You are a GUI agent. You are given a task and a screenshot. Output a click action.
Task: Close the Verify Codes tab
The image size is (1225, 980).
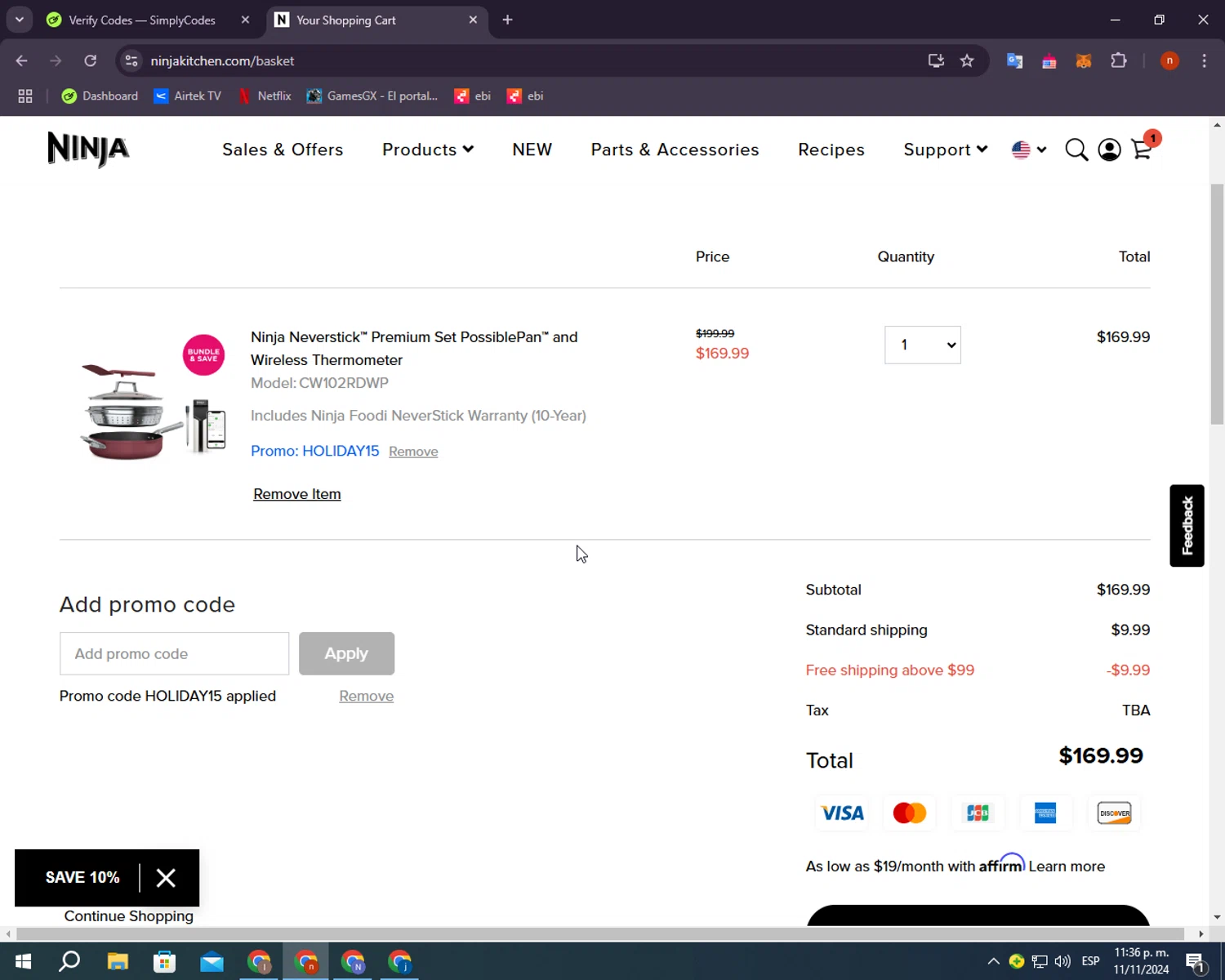click(x=245, y=20)
